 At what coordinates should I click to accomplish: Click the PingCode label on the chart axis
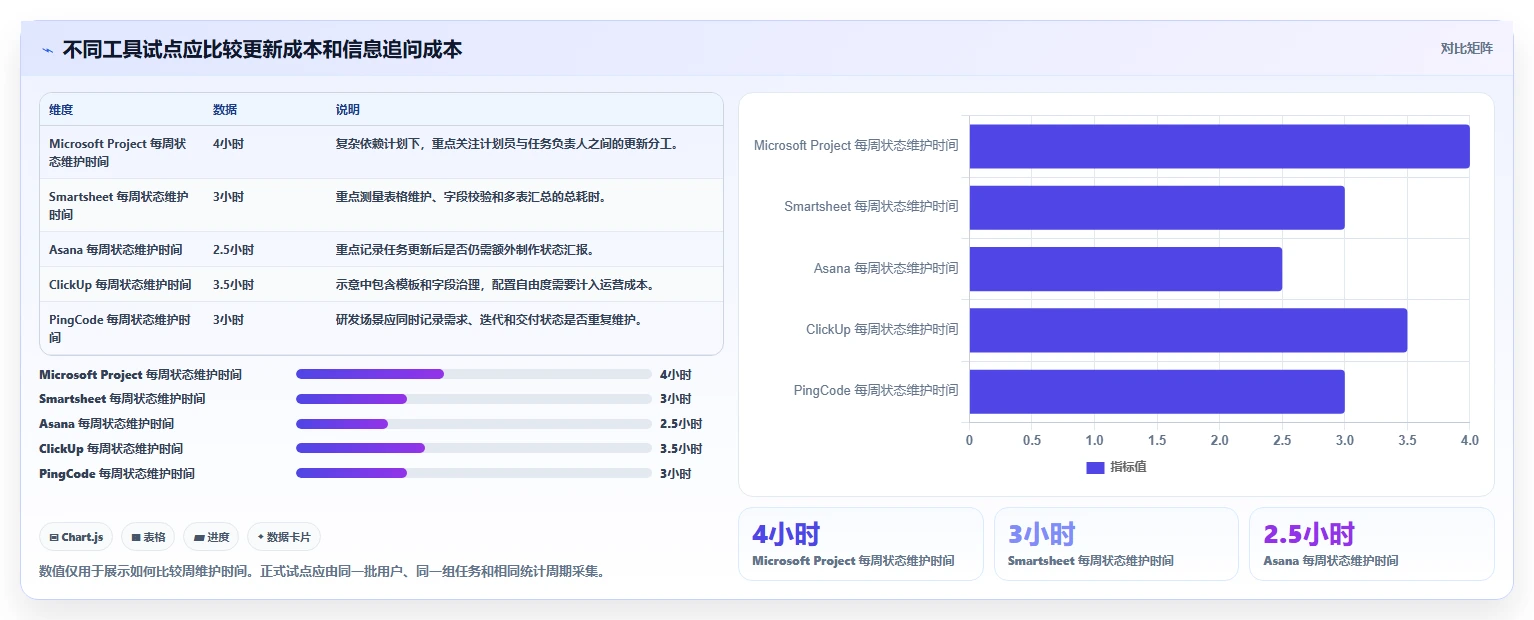click(876, 391)
